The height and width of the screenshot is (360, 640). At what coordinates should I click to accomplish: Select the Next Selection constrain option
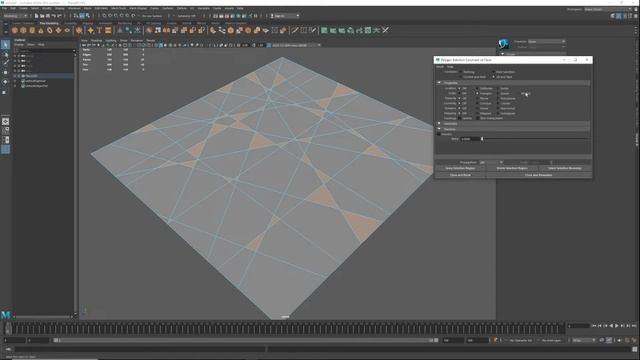coord(493,72)
